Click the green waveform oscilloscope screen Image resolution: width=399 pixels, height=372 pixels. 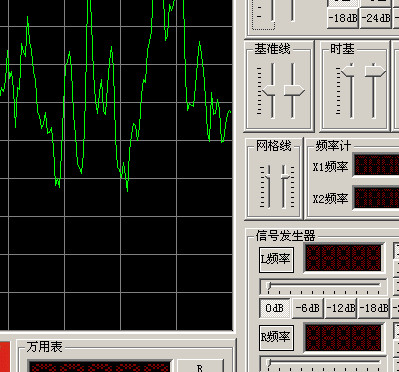coord(116,165)
